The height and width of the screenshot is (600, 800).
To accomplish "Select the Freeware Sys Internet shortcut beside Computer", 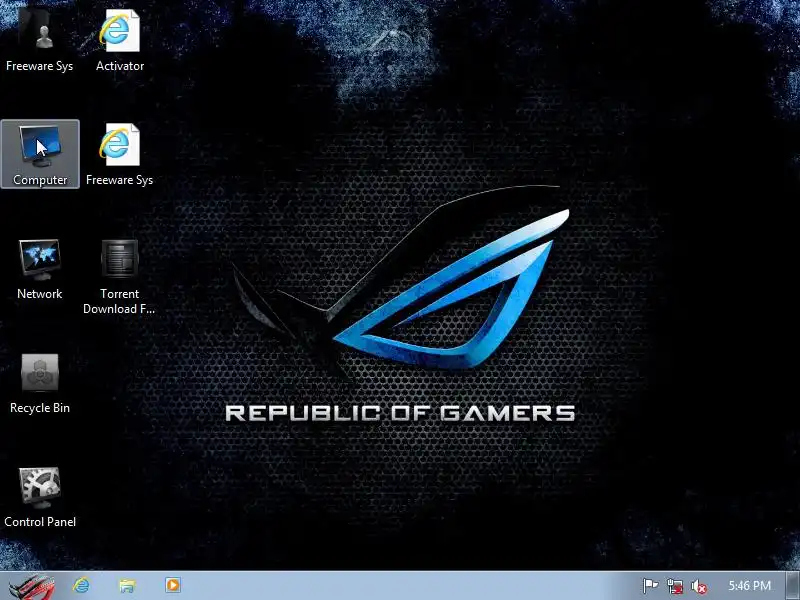I will 119,154.
